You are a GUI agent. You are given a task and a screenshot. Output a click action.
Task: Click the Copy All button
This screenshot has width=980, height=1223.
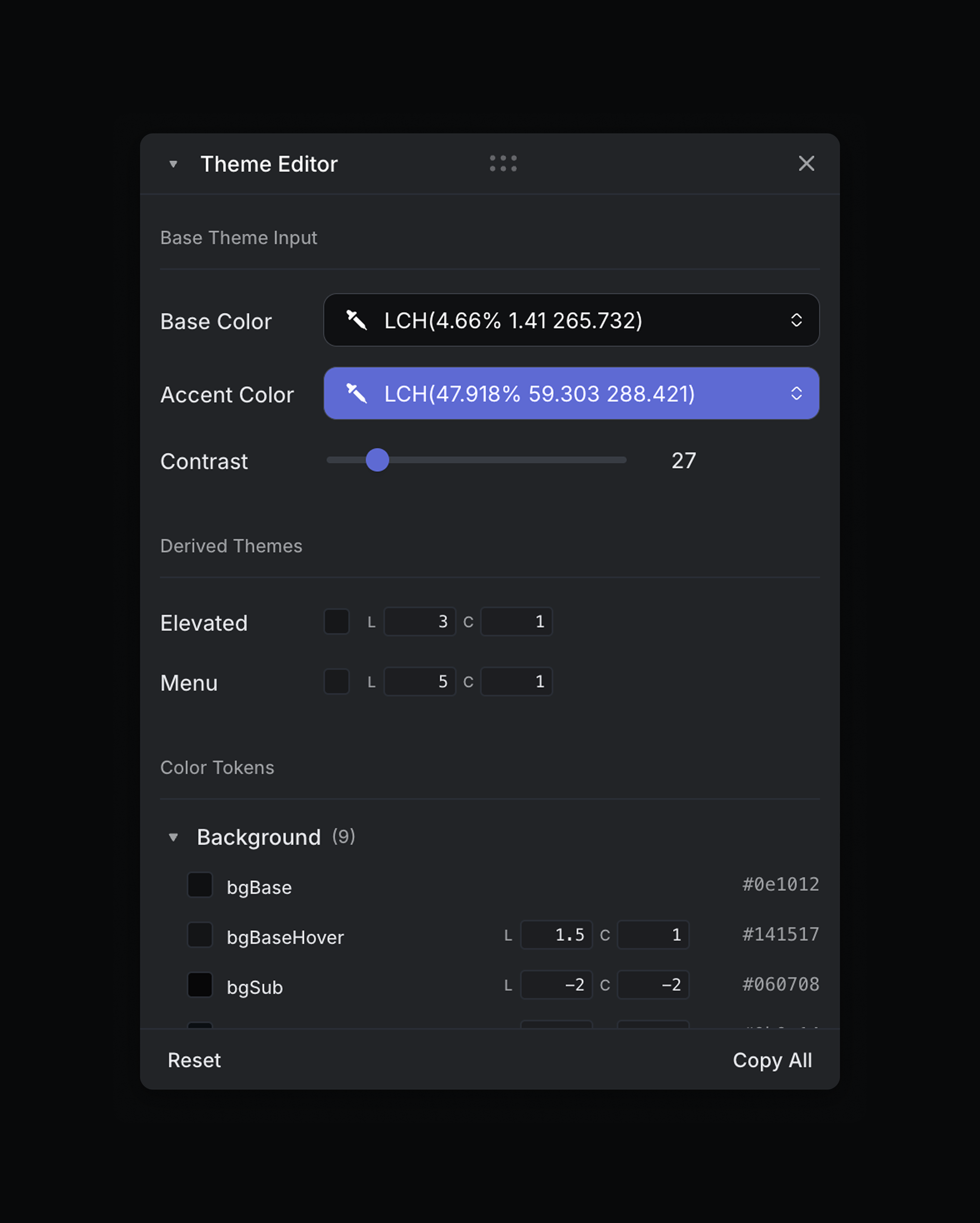click(773, 1060)
